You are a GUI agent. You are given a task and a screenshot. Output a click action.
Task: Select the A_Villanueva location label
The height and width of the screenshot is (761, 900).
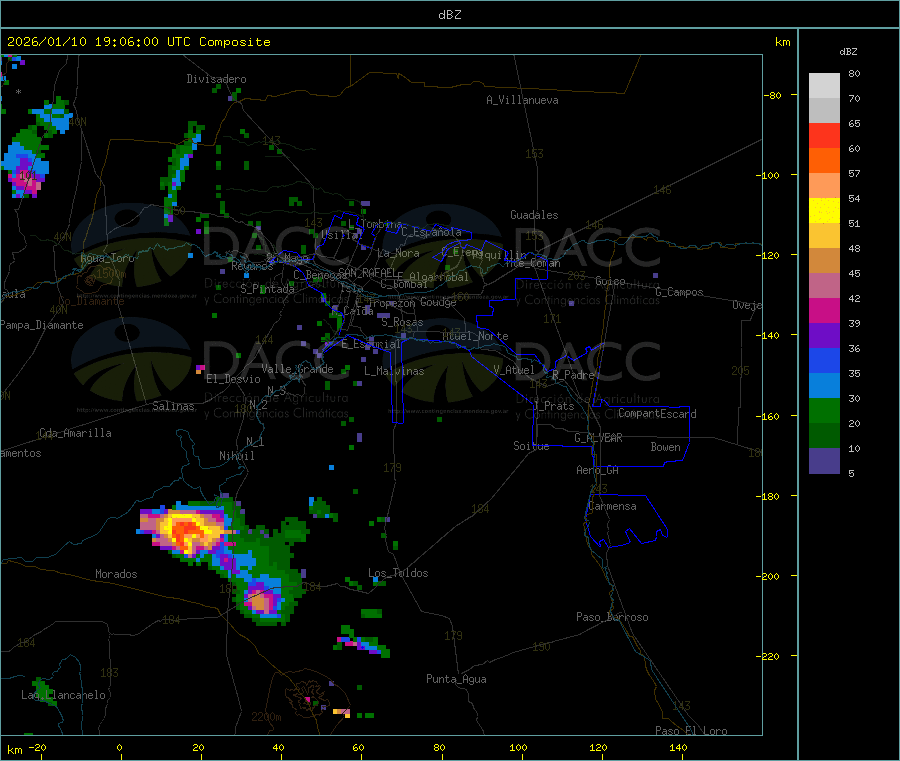tap(522, 100)
